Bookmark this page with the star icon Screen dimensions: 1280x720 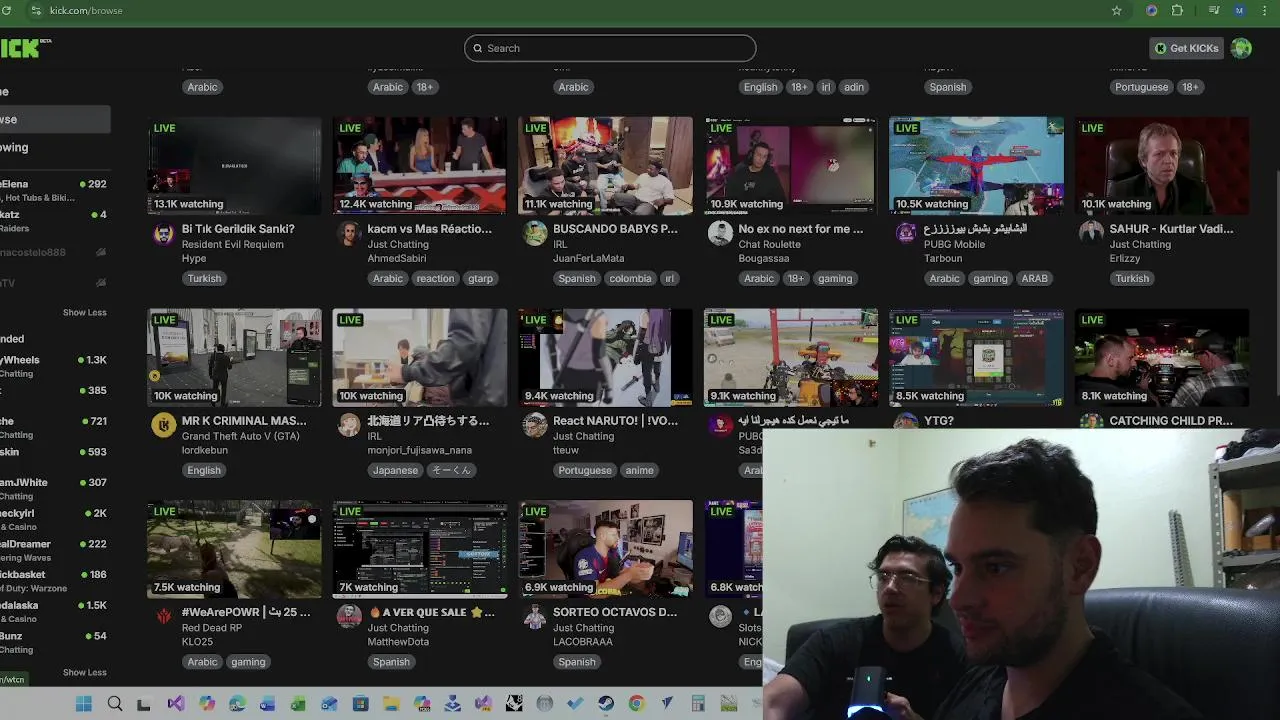[1117, 10]
